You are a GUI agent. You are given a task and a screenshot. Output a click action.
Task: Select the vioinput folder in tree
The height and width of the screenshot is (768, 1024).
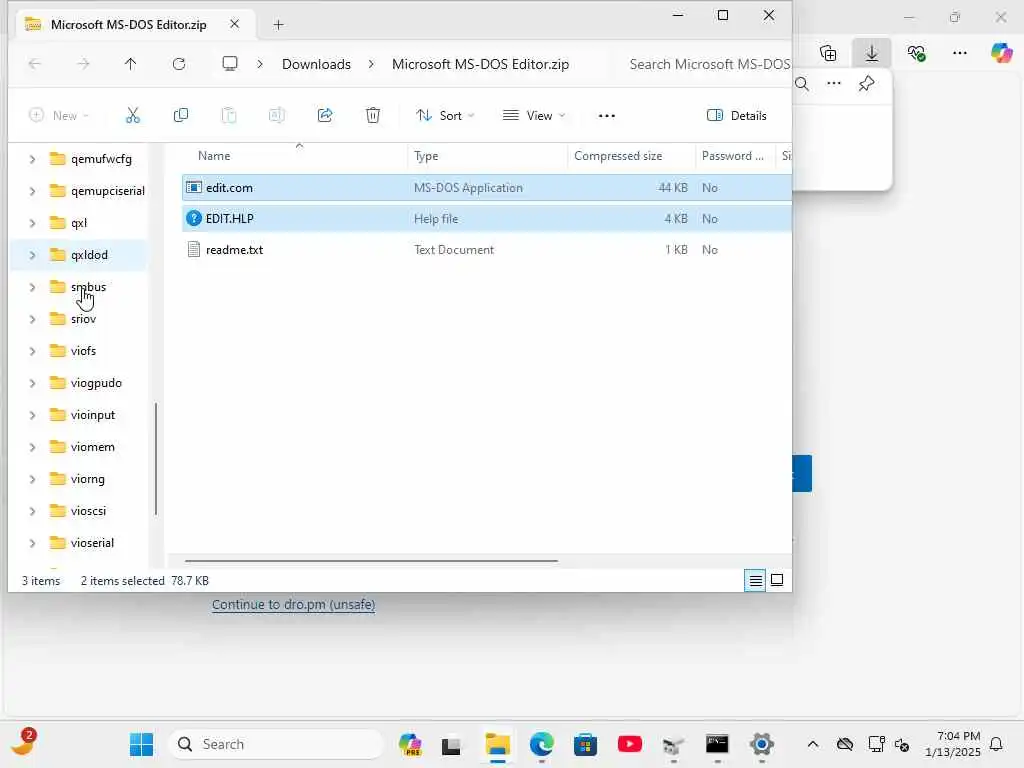pos(93,415)
